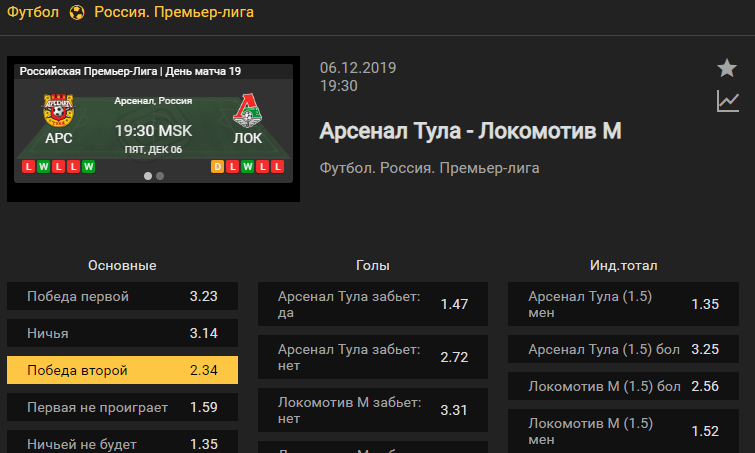Select second carousel dot in match widget

[160, 176]
